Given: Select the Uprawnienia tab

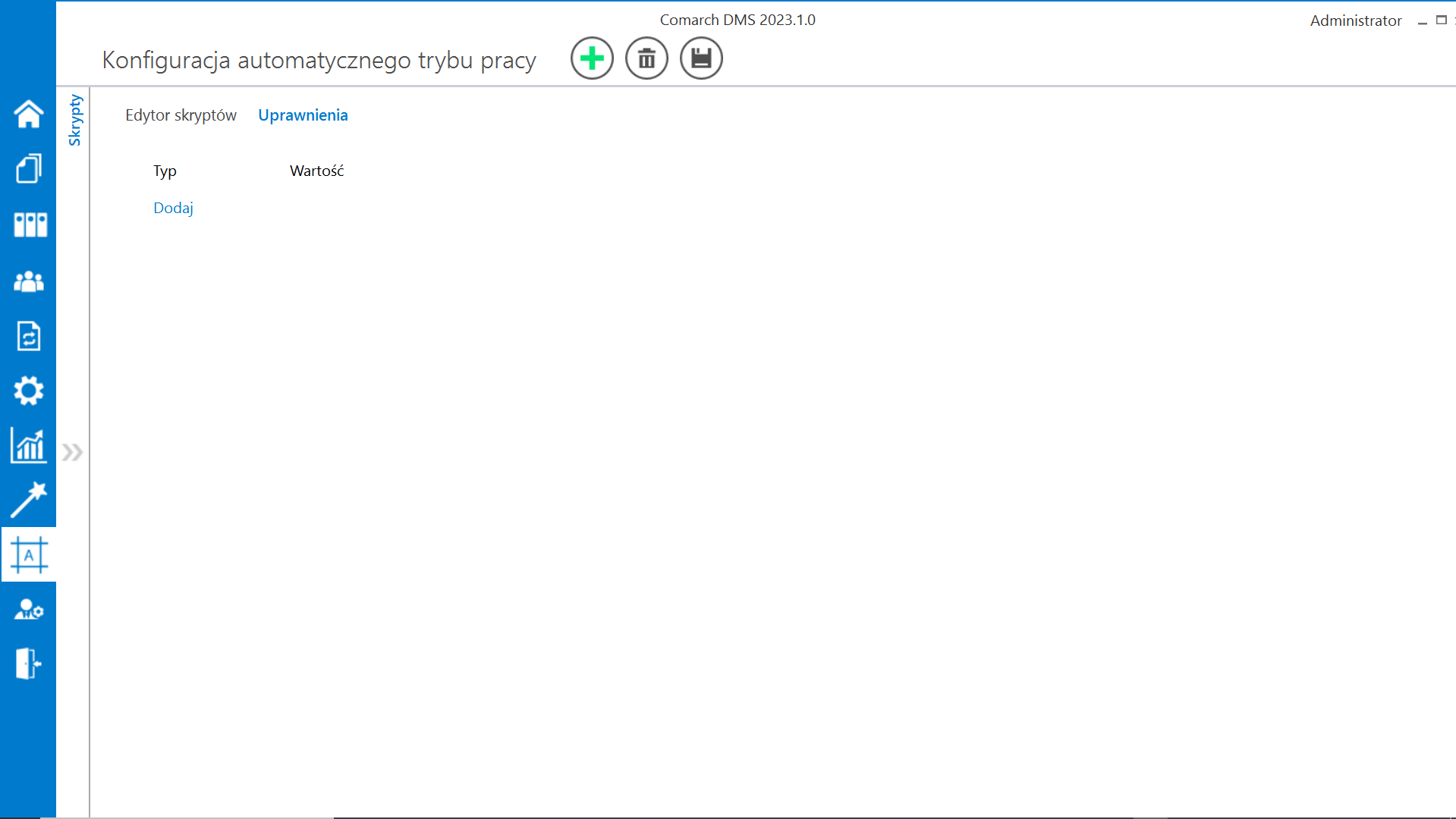Looking at the screenshot, I should (x=303, y=115).
